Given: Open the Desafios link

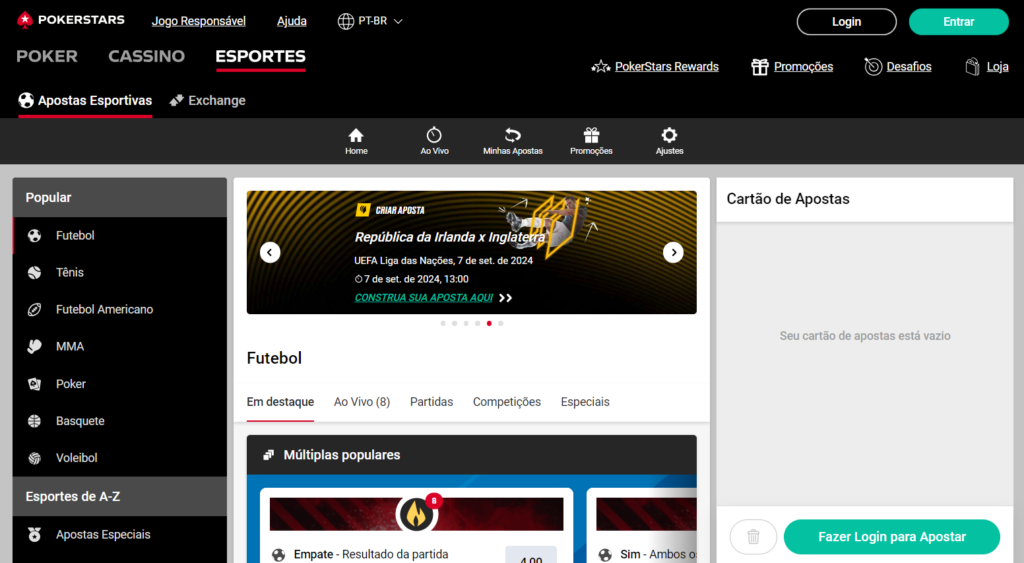Looking at the screenshot, I should pos(909,67).
